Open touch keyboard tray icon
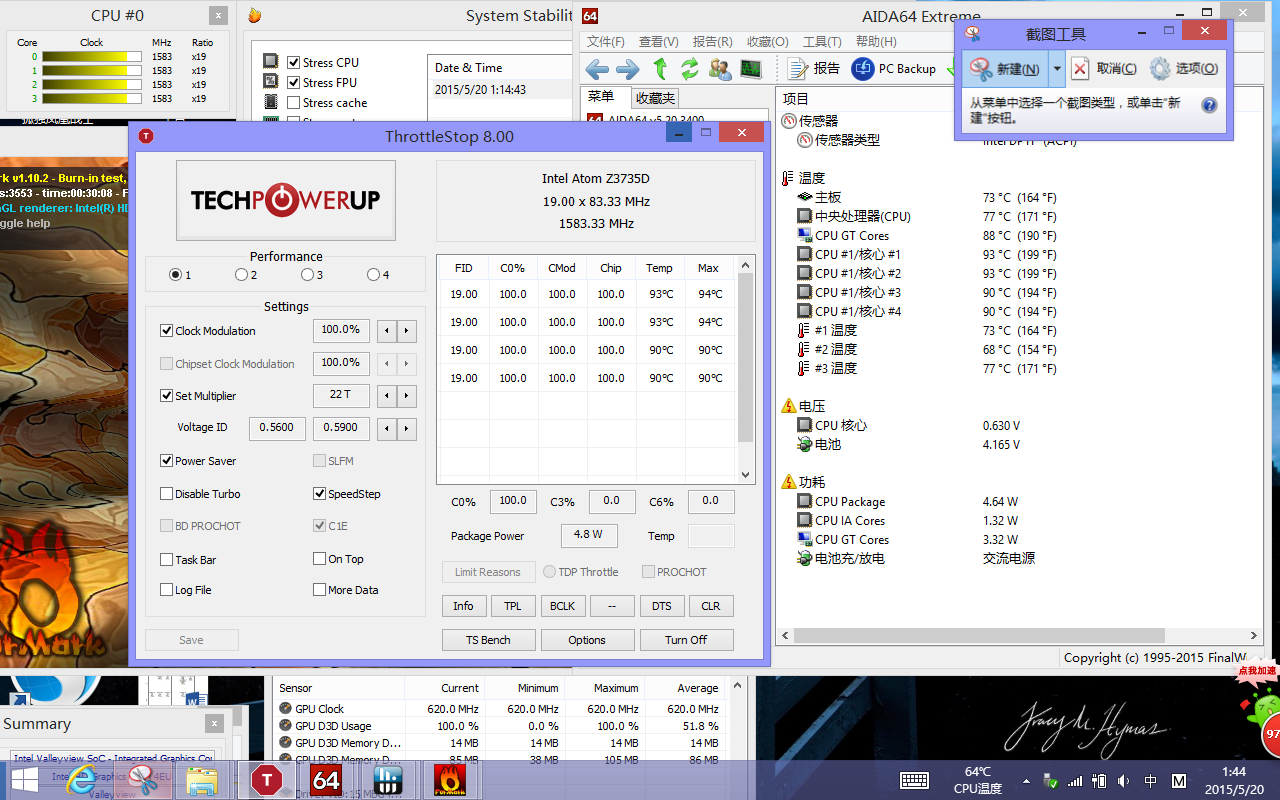 click(x=915, y=780)
